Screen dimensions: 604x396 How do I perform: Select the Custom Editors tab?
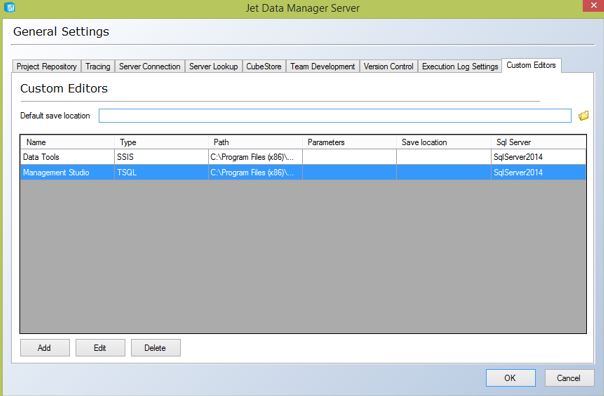pyautogui.click(x=531, y=65)
